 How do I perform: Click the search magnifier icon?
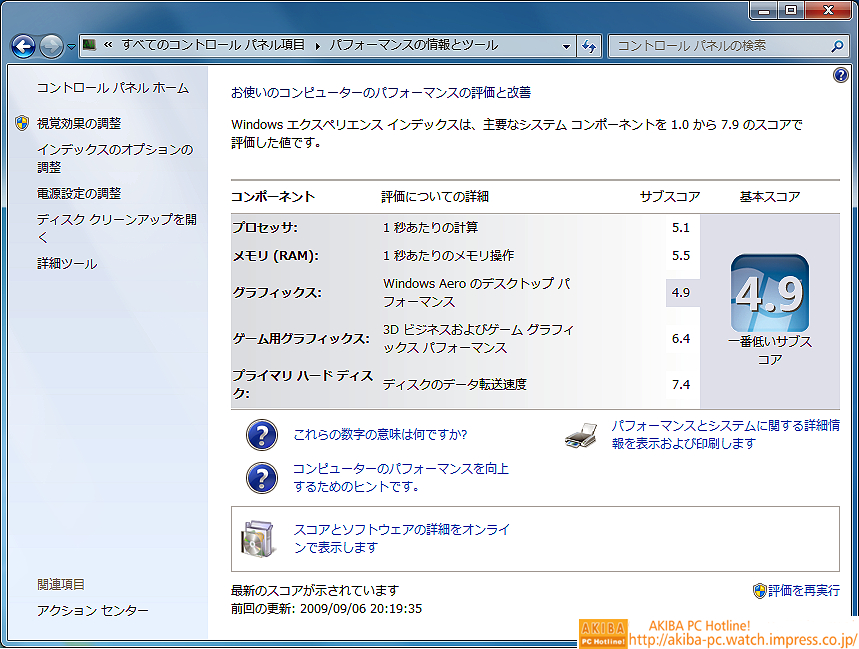838,46
